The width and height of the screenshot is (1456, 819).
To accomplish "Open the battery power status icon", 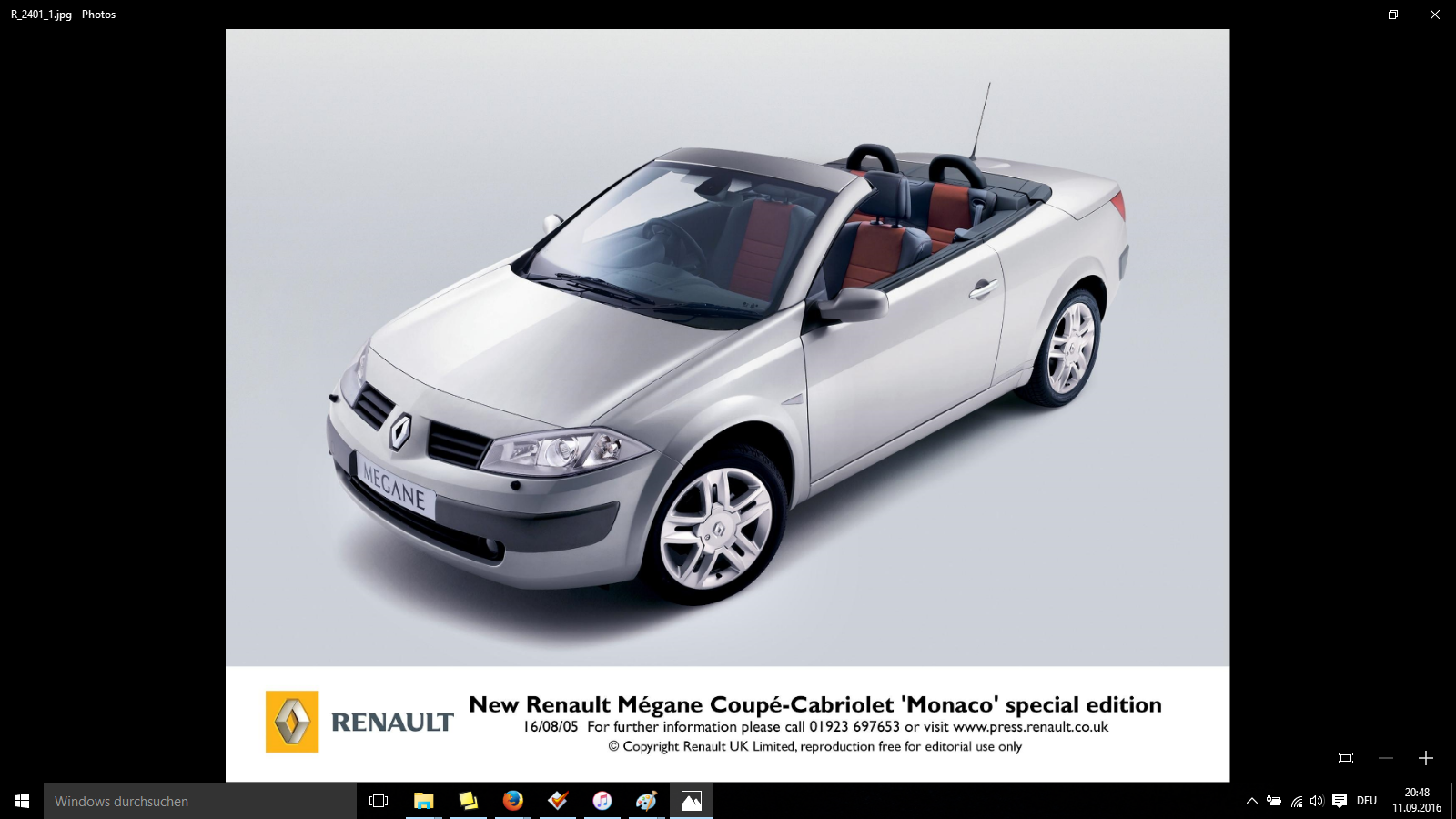I will click(x=1274, y=801).
